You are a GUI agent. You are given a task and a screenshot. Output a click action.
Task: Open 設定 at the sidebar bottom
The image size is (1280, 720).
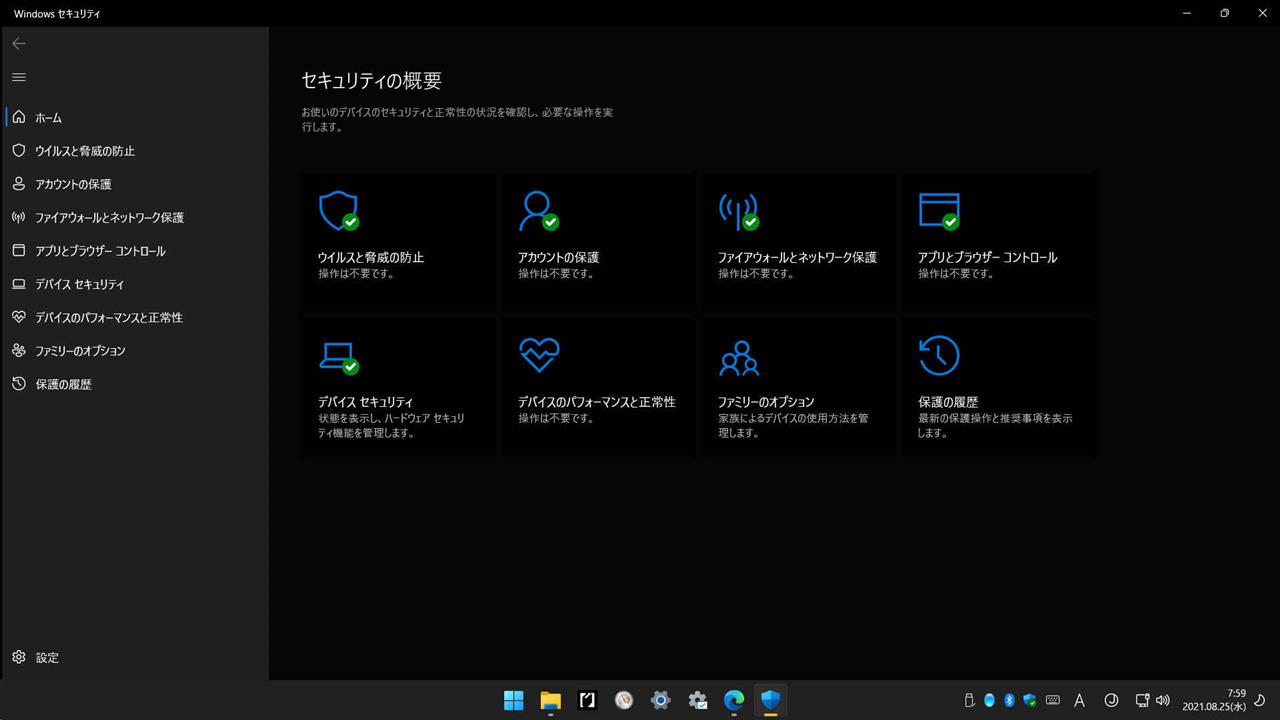click(135, 657)
